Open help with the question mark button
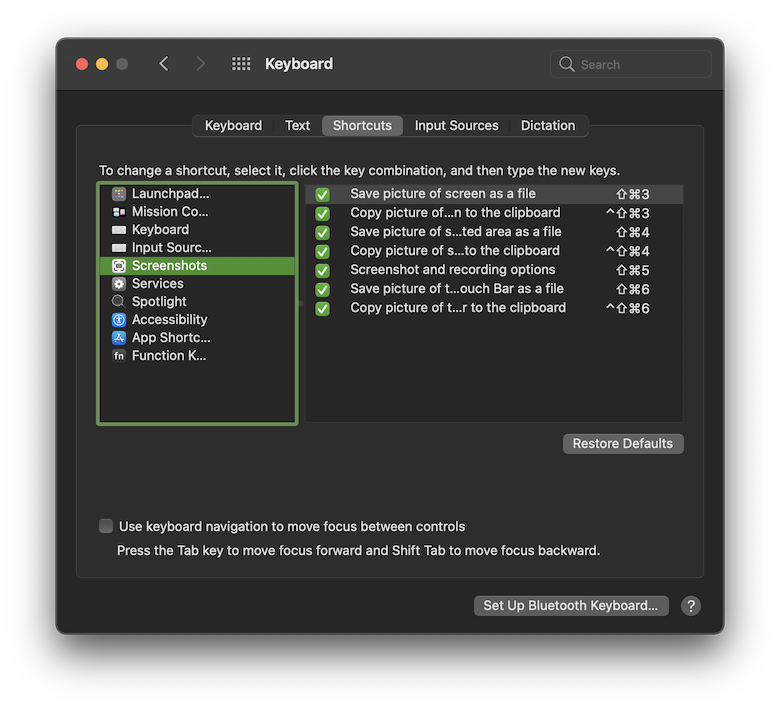 click(690, 606)
